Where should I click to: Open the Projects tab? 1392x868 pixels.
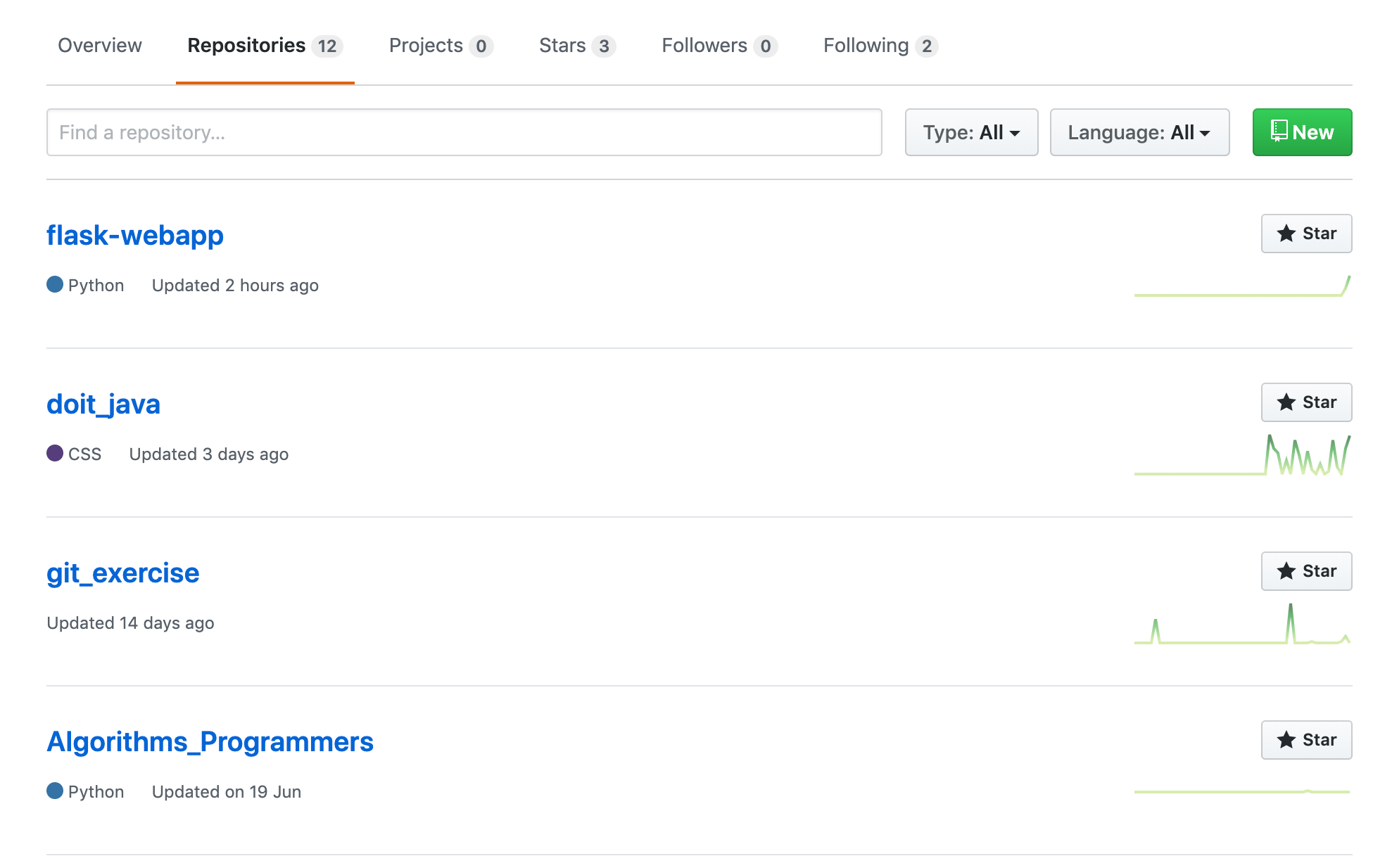tap(441, 46)
